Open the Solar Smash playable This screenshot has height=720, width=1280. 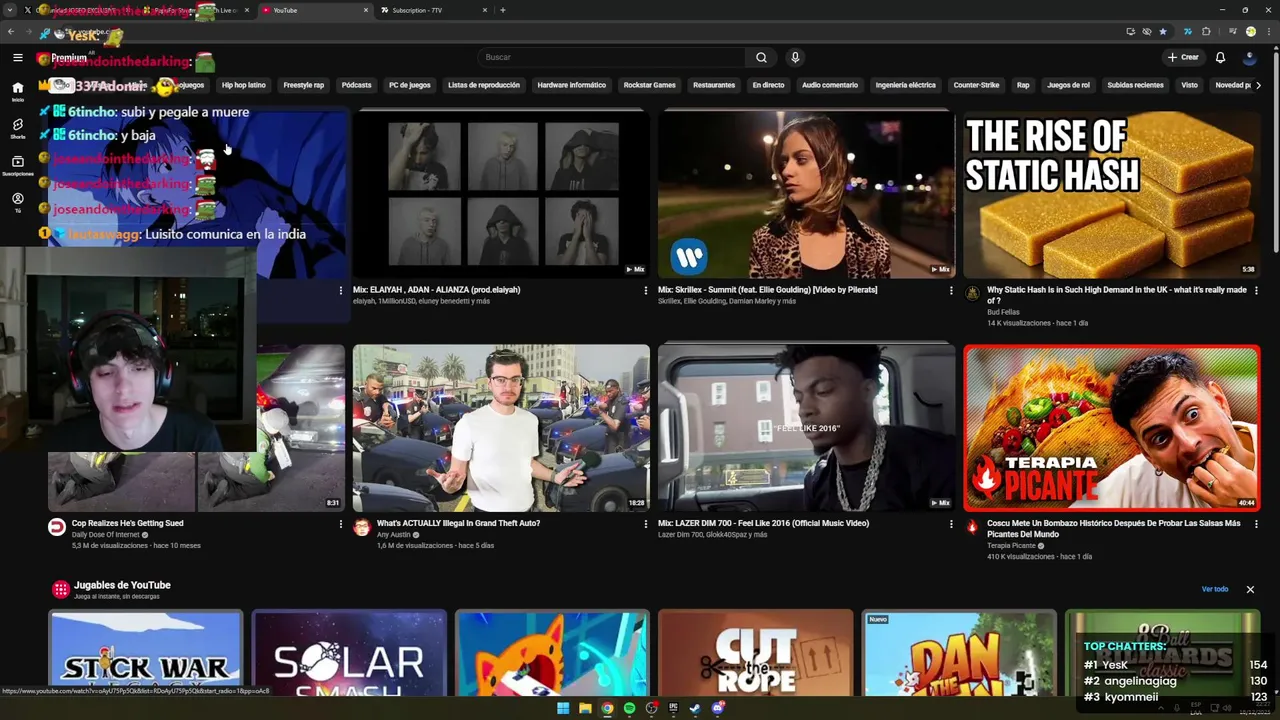click(349, 653)
